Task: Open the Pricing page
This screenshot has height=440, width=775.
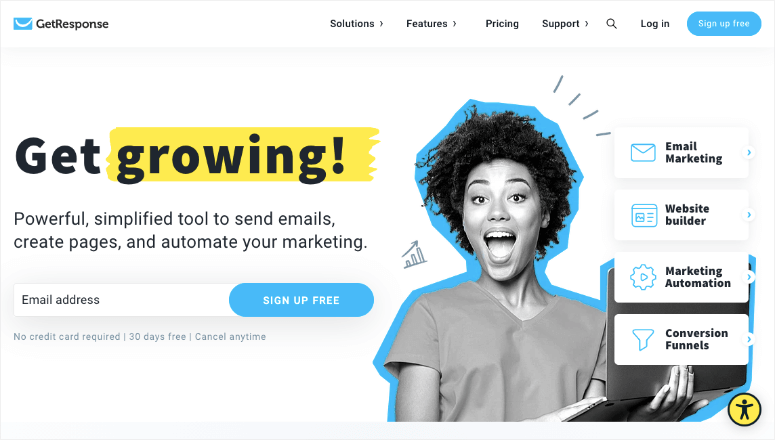Action: [502, 24]
